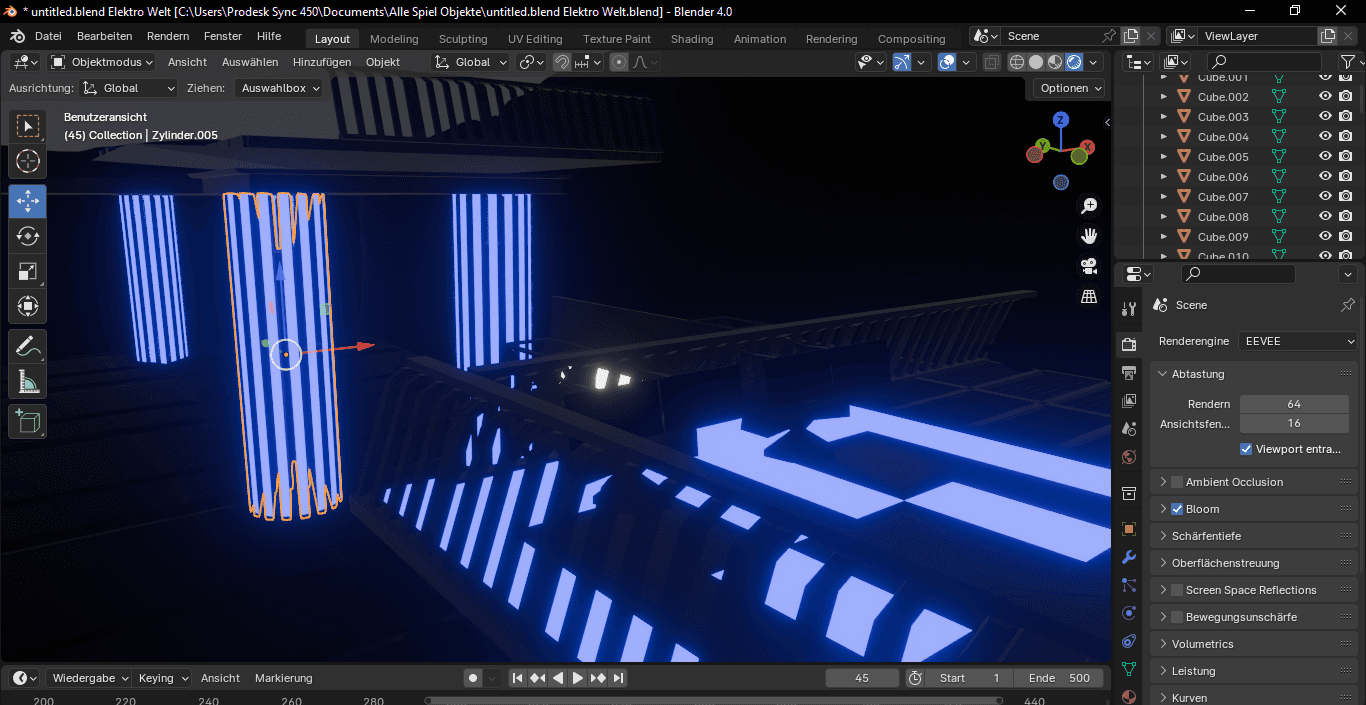The height and width of the screenshot is (705, 1366).
Task: Open the Fenster menu
Action: click(223, 36)
